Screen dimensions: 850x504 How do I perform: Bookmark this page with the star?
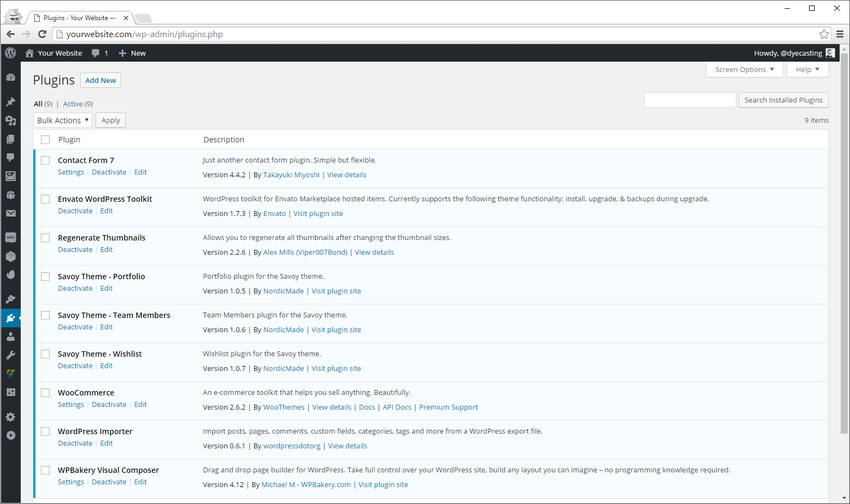pos(824,34)
